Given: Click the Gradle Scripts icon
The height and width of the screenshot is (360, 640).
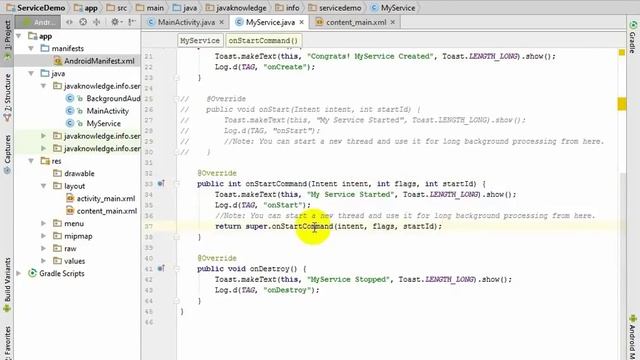Looking at the screenshot, I should click(32, 273).
